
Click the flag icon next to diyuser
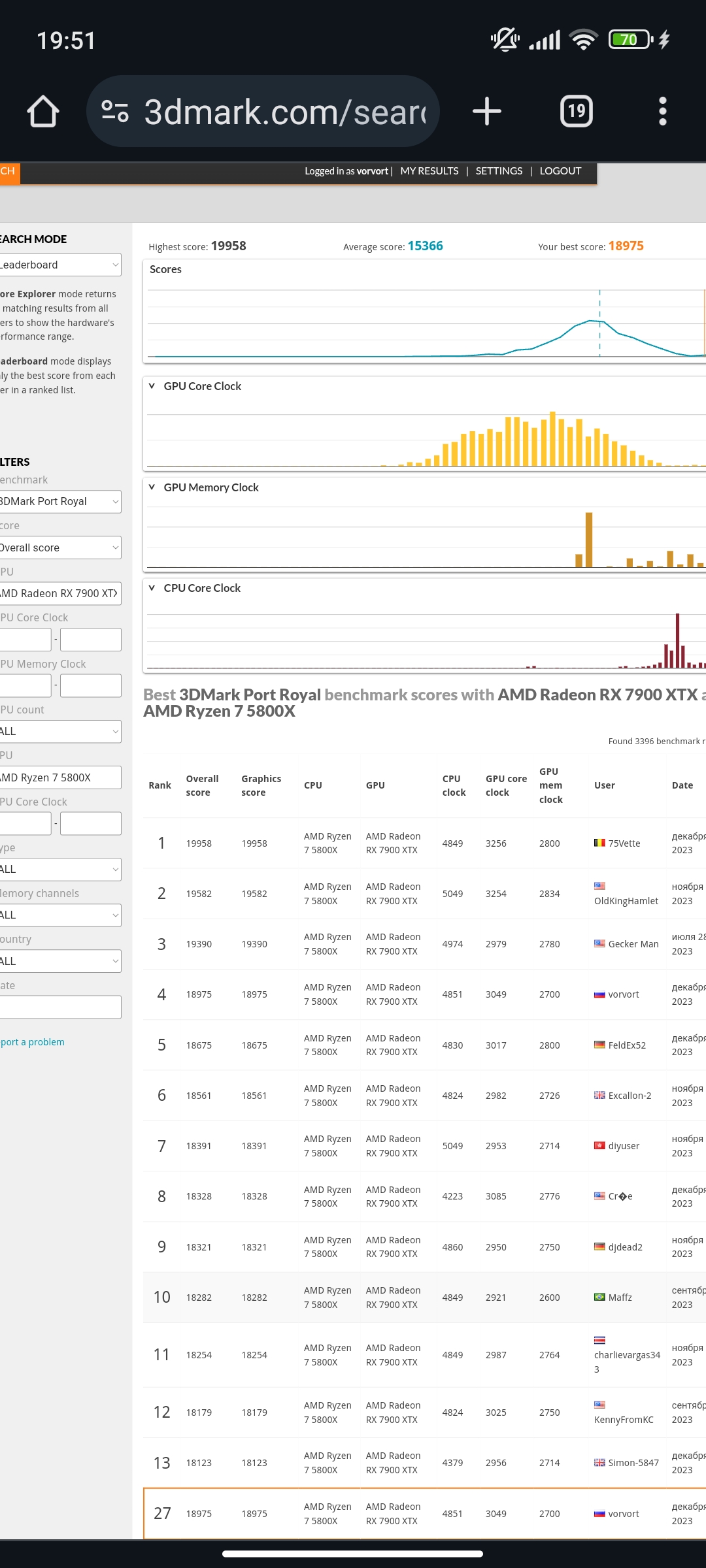coord(599,1145)
